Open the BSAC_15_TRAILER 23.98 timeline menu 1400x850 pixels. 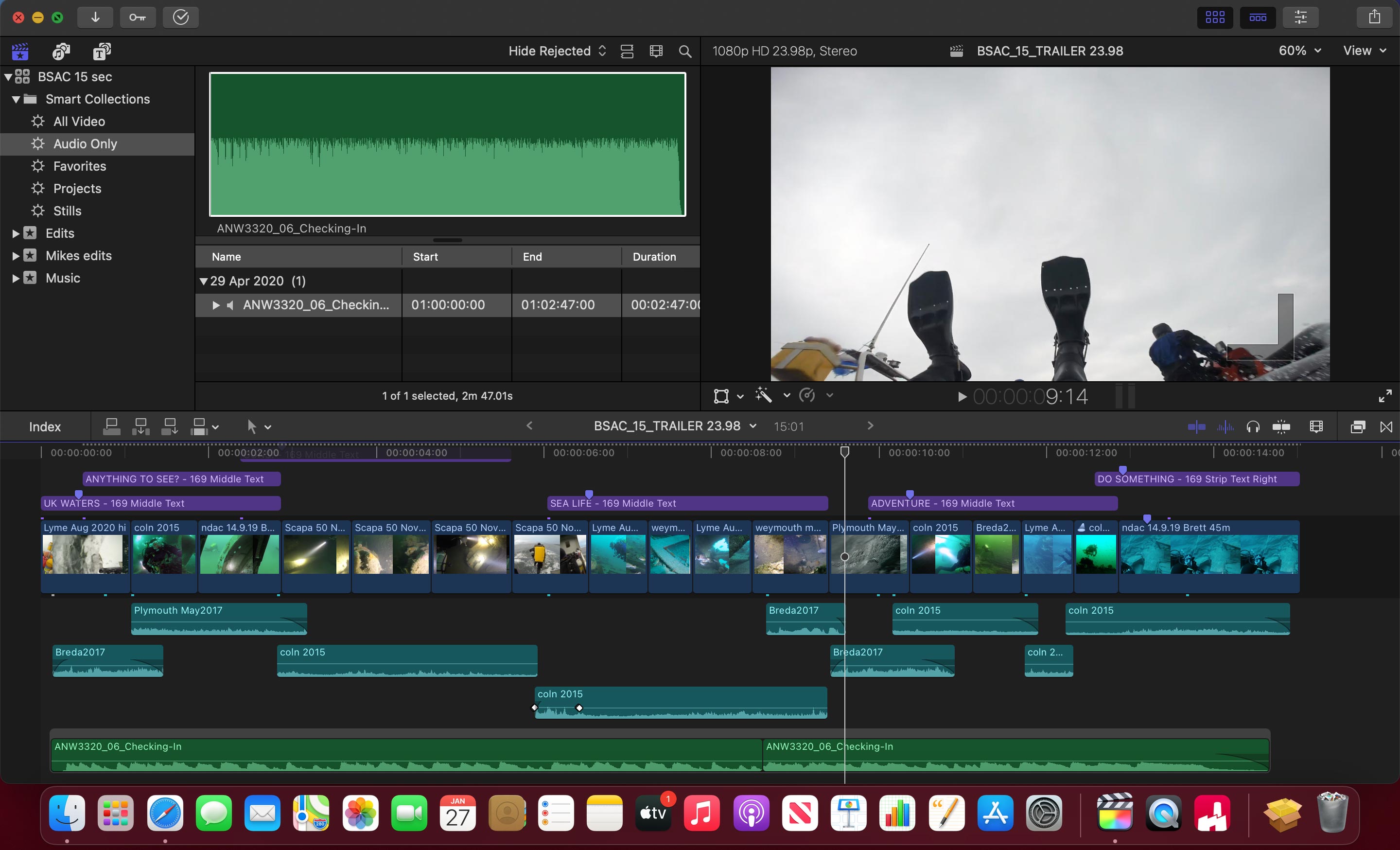(x=676, y=426)
